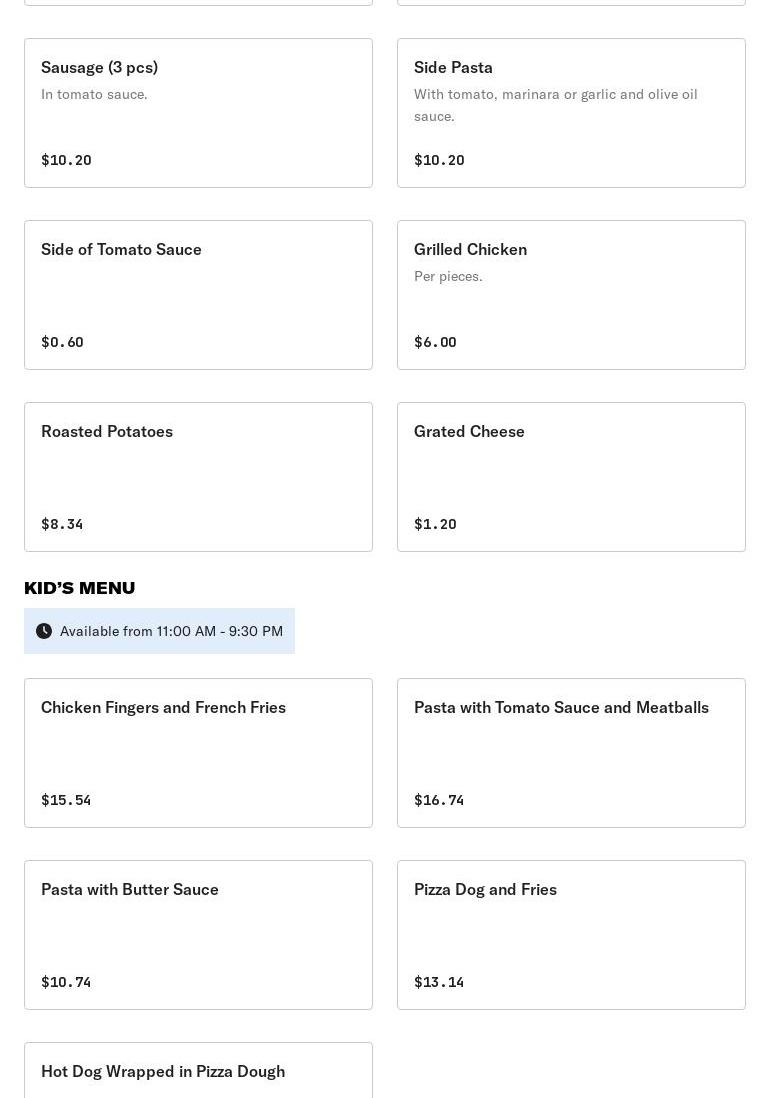This screenshot has height=1098, width=770.
Task: Add Grated Cheese for $1.20
Action: pos(571,476)
